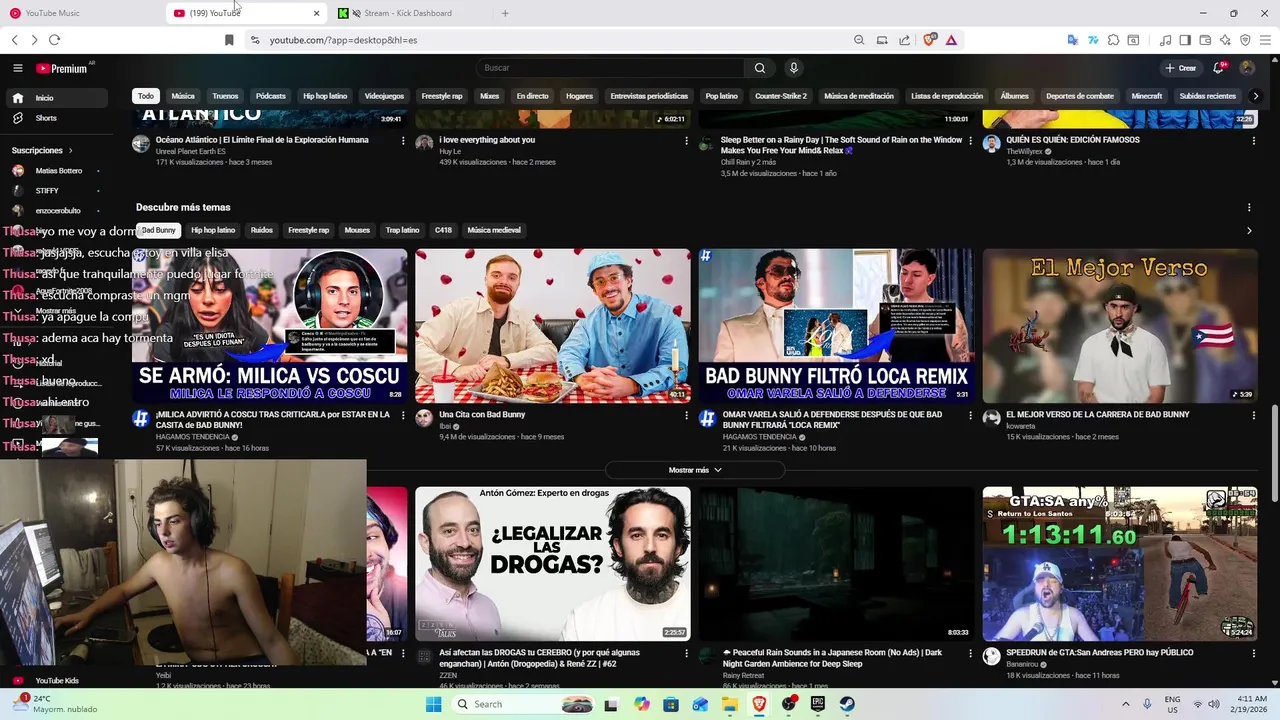Open STIFFY subscription channel
Image resolution: width=1280 pixels, height=720 pixels.
[47, 190]
